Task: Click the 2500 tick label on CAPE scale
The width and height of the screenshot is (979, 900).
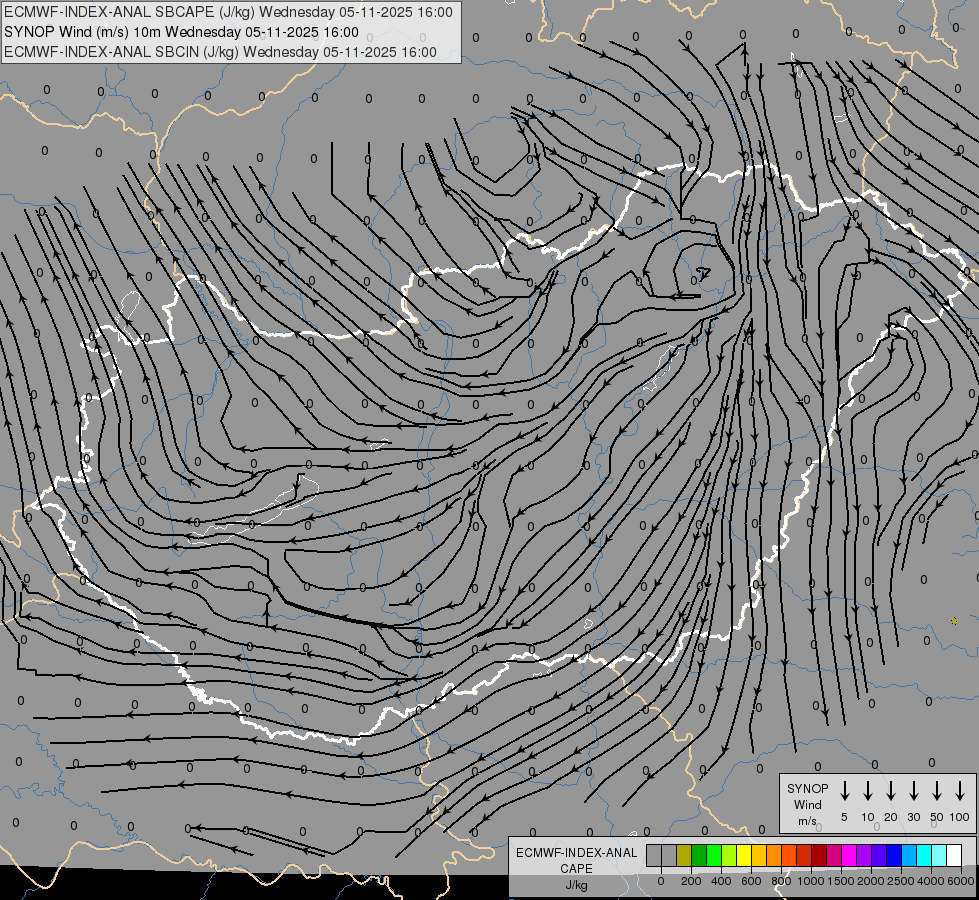Action: point(901,881)
